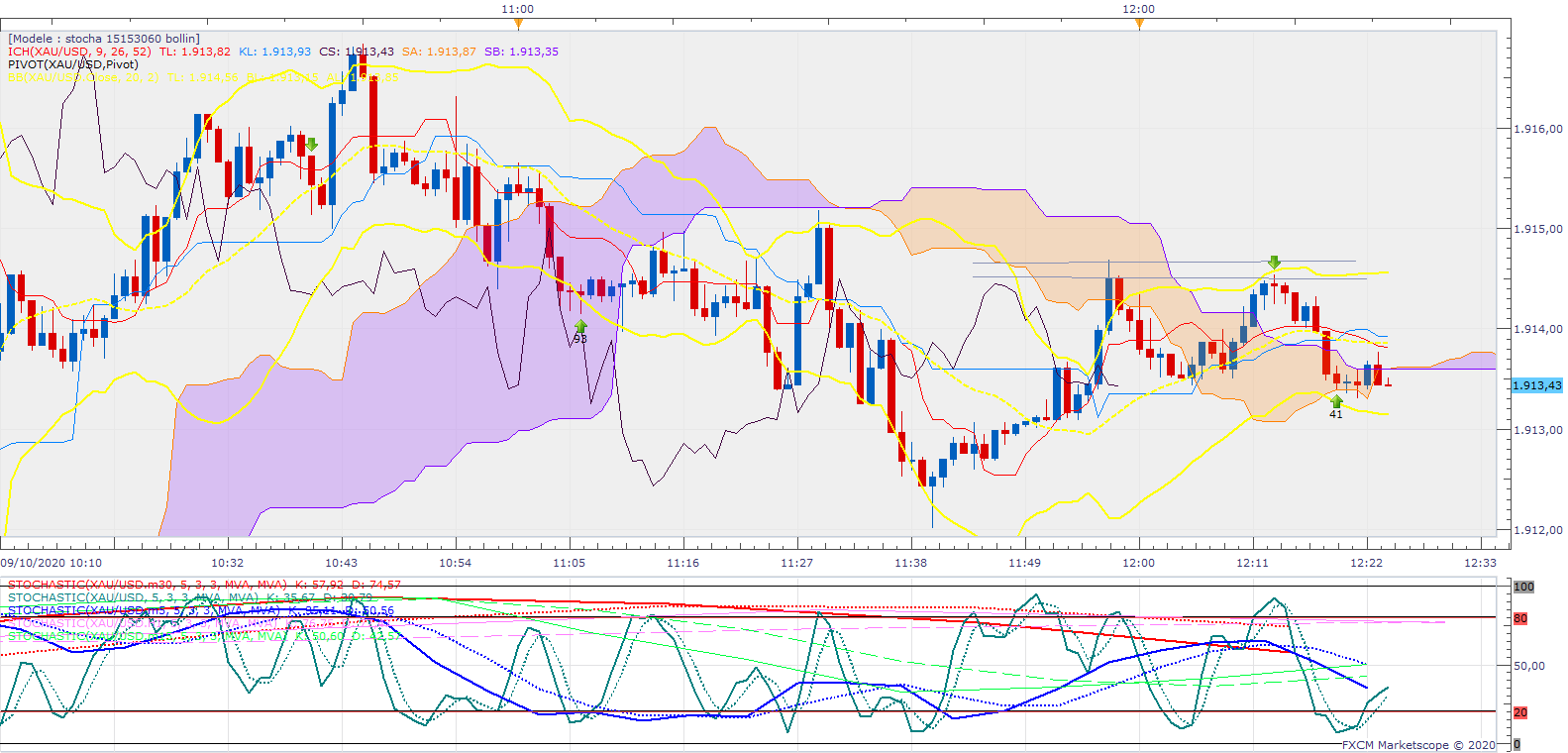Click the 11:49 time axis label
Image resolution: width=1568 pixels, height=753 pixels.
pyautogui.click(x=1025, y=563)
